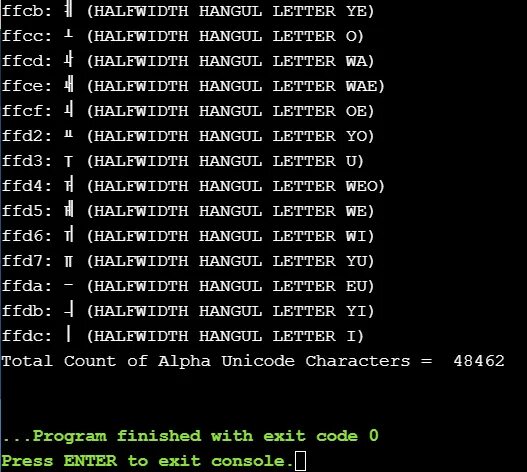Click the ffd5 glyph for Hangul letter WE
527x472 pixels.
[x=69, y=209]
